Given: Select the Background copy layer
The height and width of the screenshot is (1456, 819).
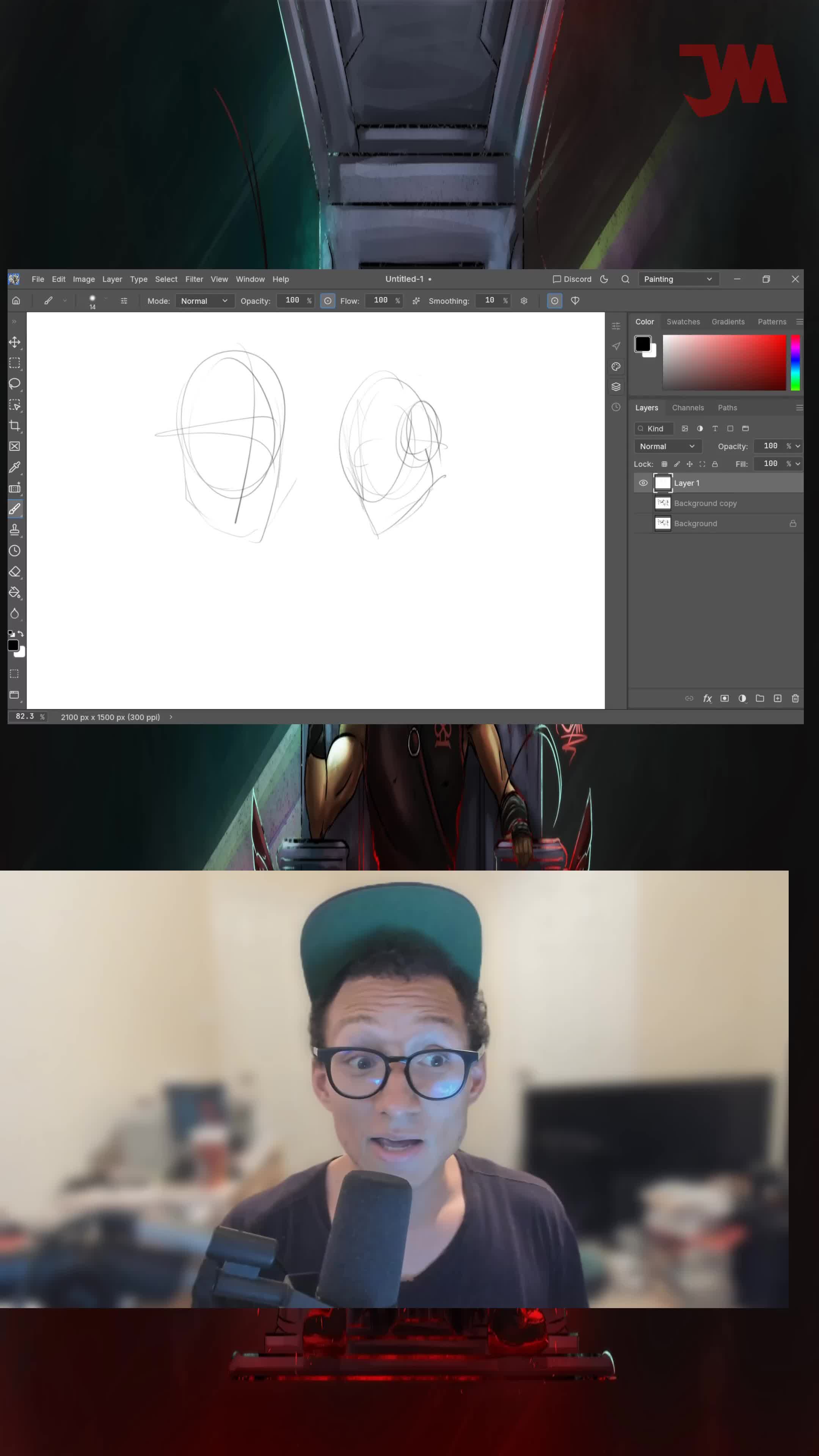Looking at the screenshot, I should pyautogui.click(x=718, y=503).
